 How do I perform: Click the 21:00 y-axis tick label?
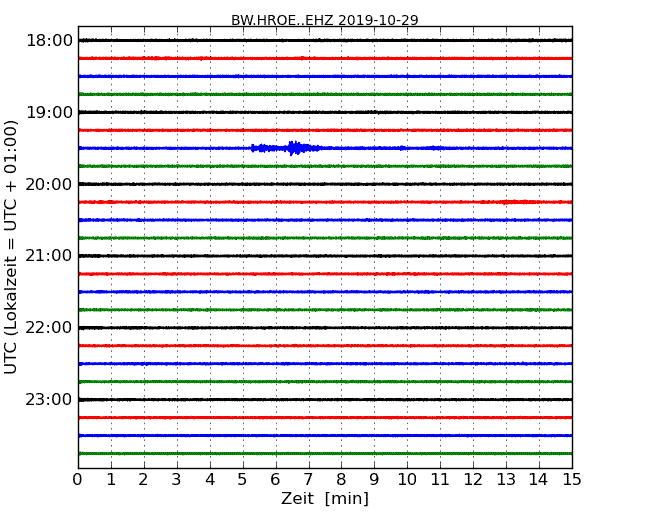pyautogui.click(x=49, y=256)
